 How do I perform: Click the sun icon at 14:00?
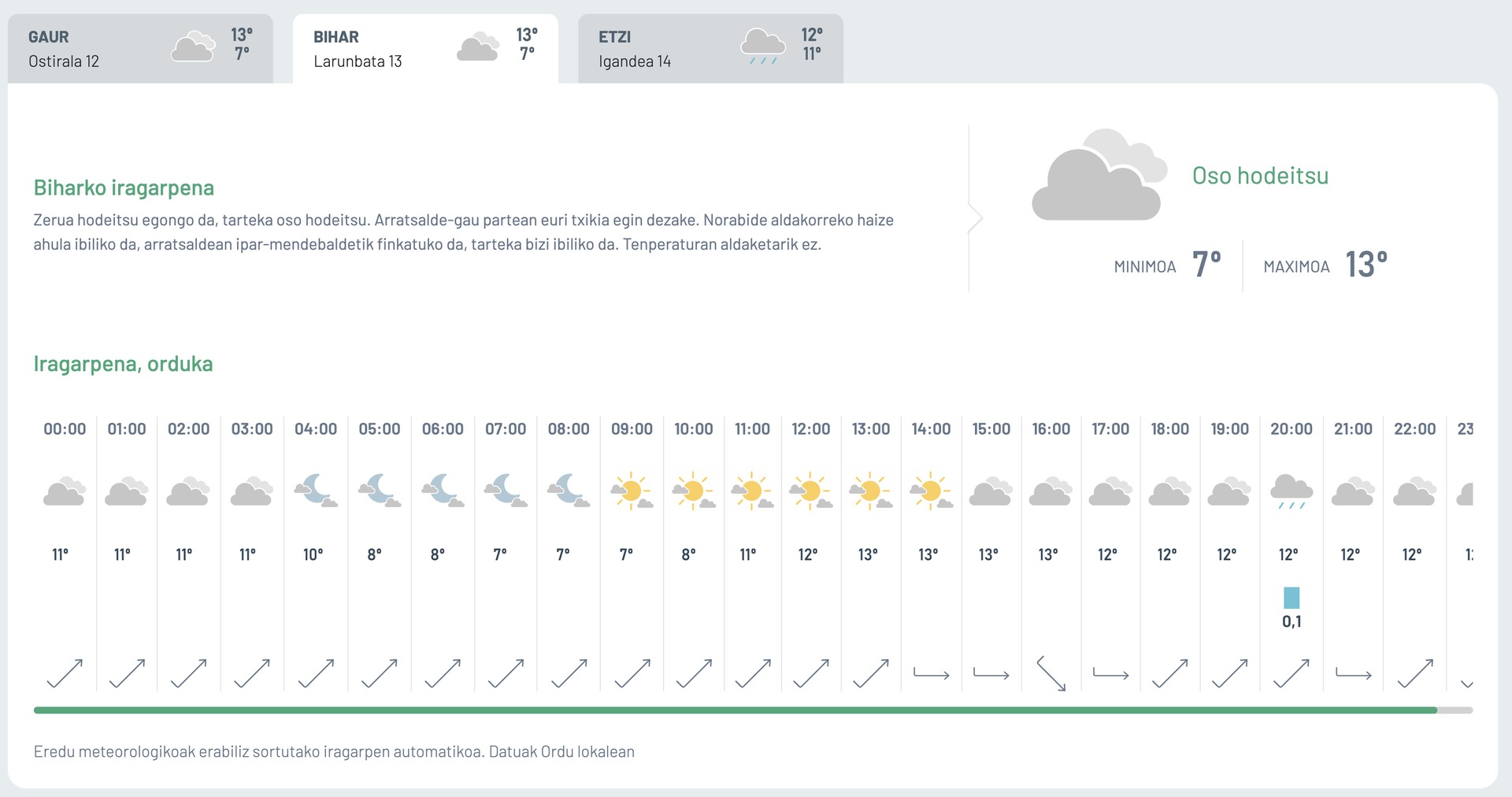[931, 491]
